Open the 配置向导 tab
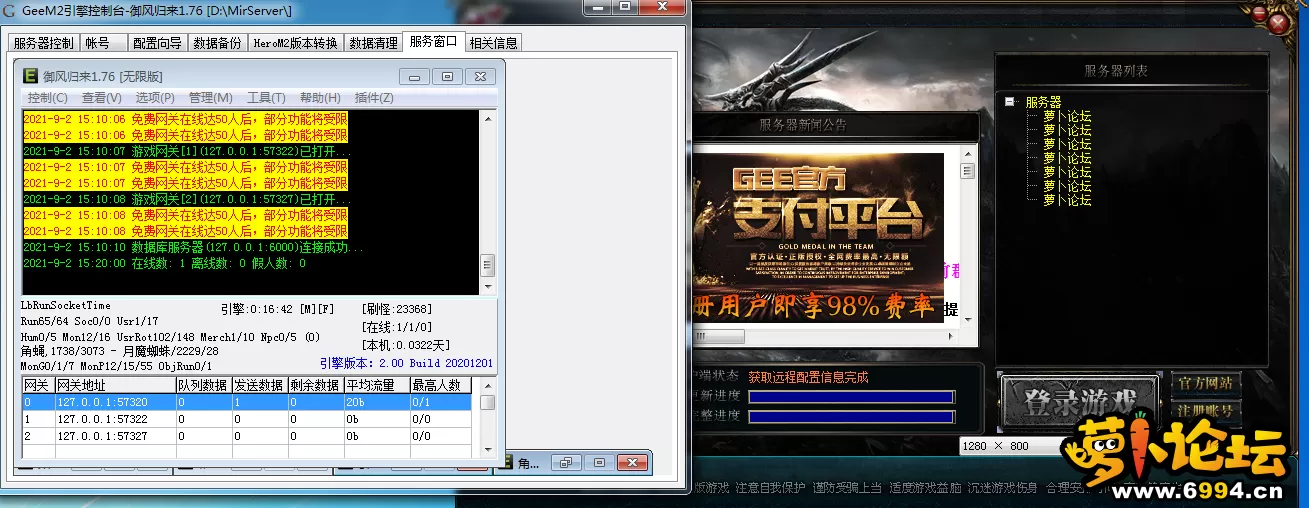This screenshot has height=508, width=1309. (x=157, y=43)
